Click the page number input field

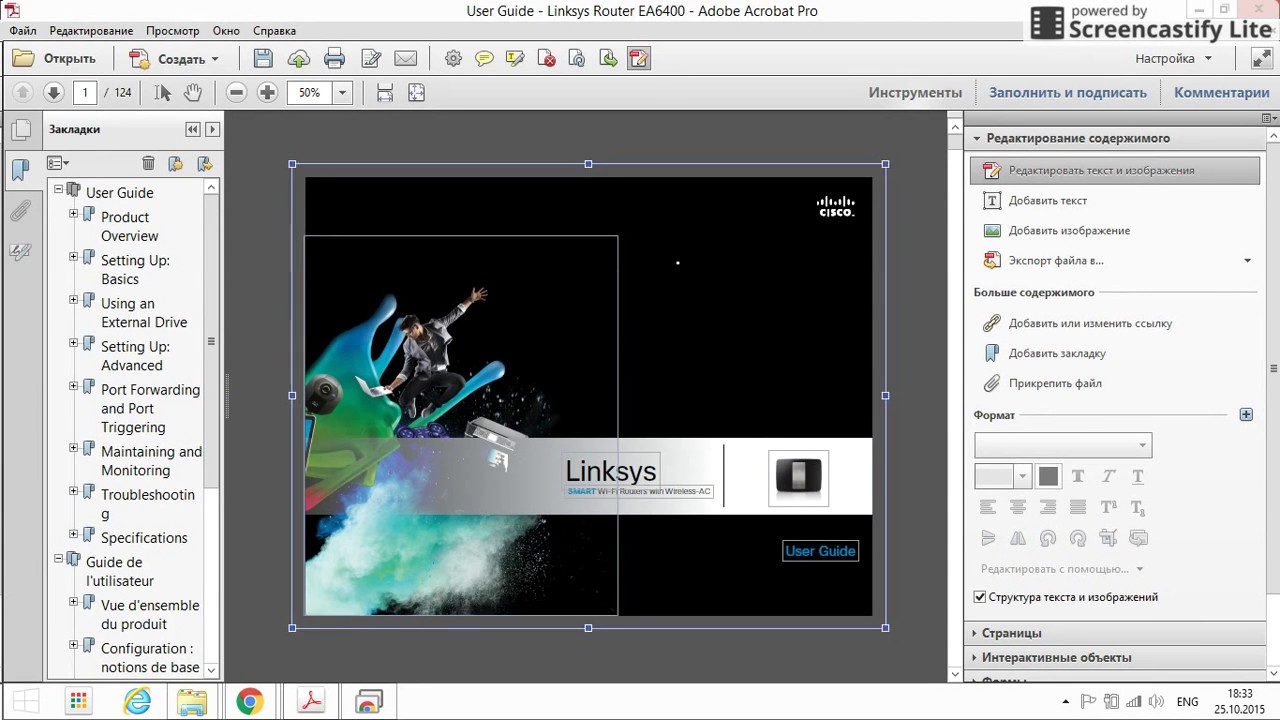(x=85, y=92)
